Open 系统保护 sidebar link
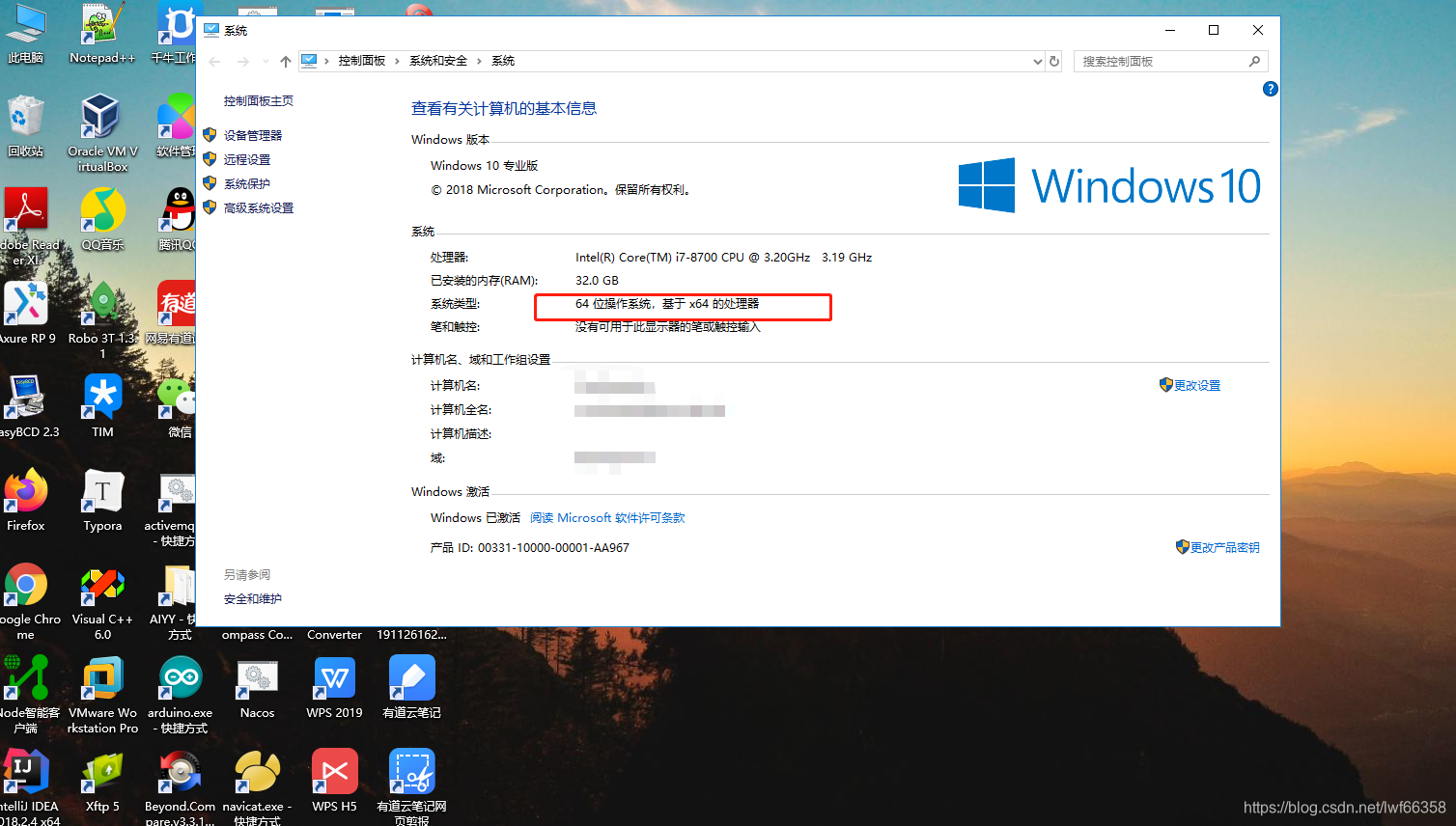 point(247,183)
